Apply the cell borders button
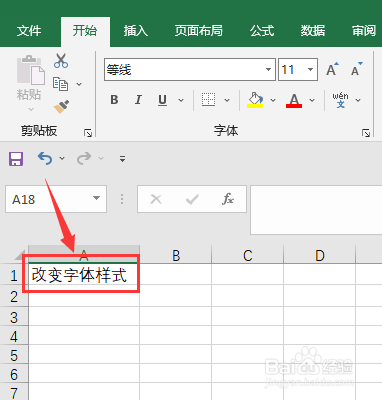Screen dimensions: 382x400 pyautogui.click(x=209, y=100)
